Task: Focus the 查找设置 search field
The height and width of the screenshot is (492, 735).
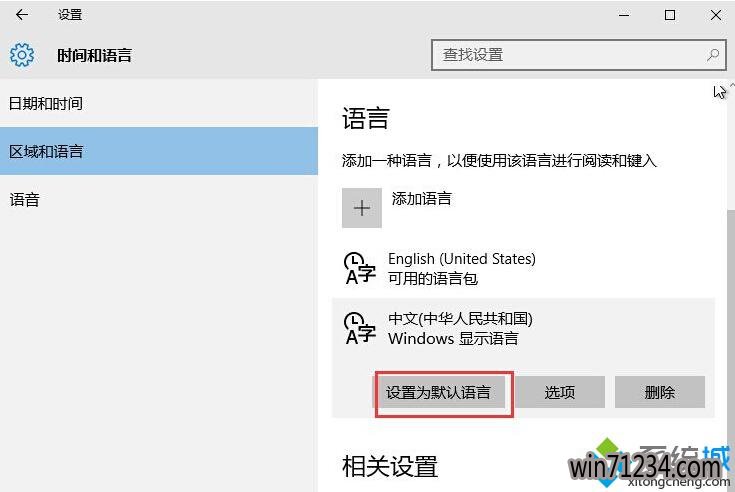Action: click(x=570, y=55)
